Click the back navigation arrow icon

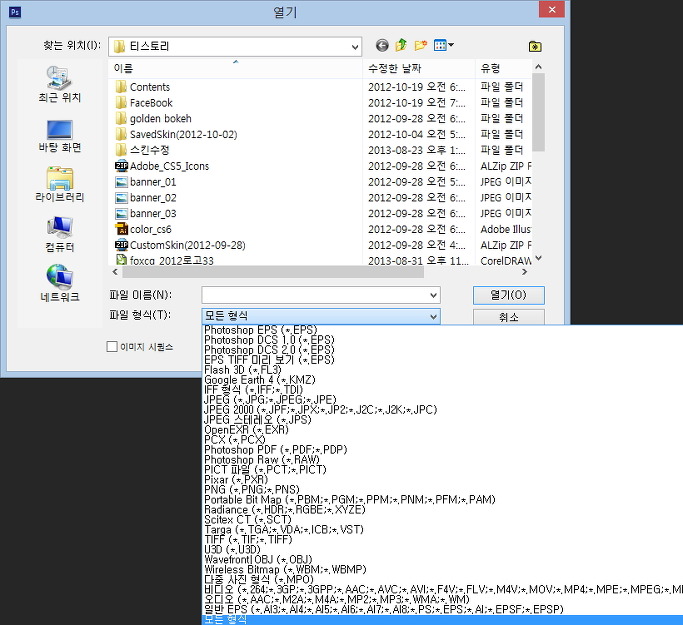pos(381,46)
